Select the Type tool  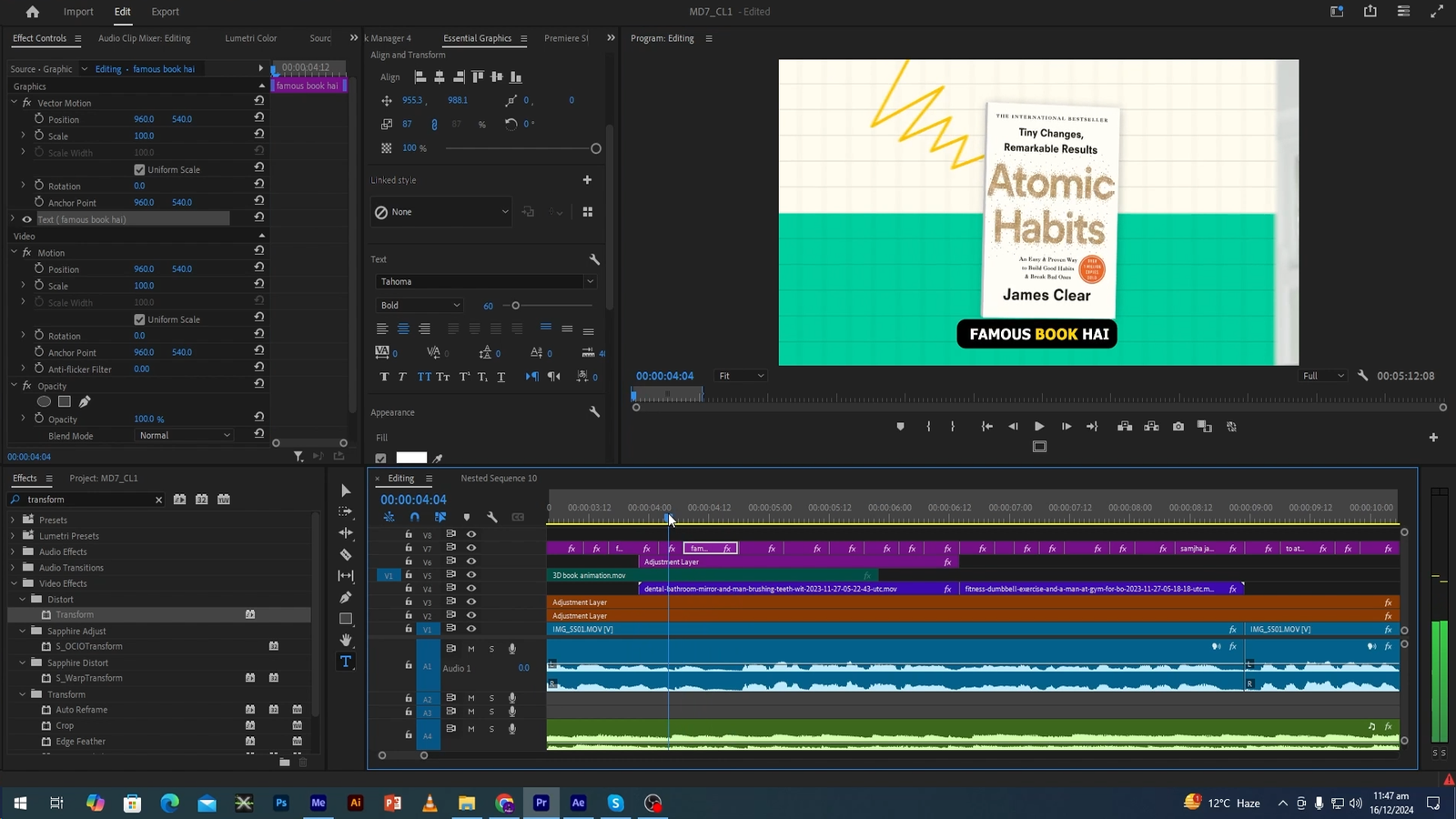pos(346,662)
